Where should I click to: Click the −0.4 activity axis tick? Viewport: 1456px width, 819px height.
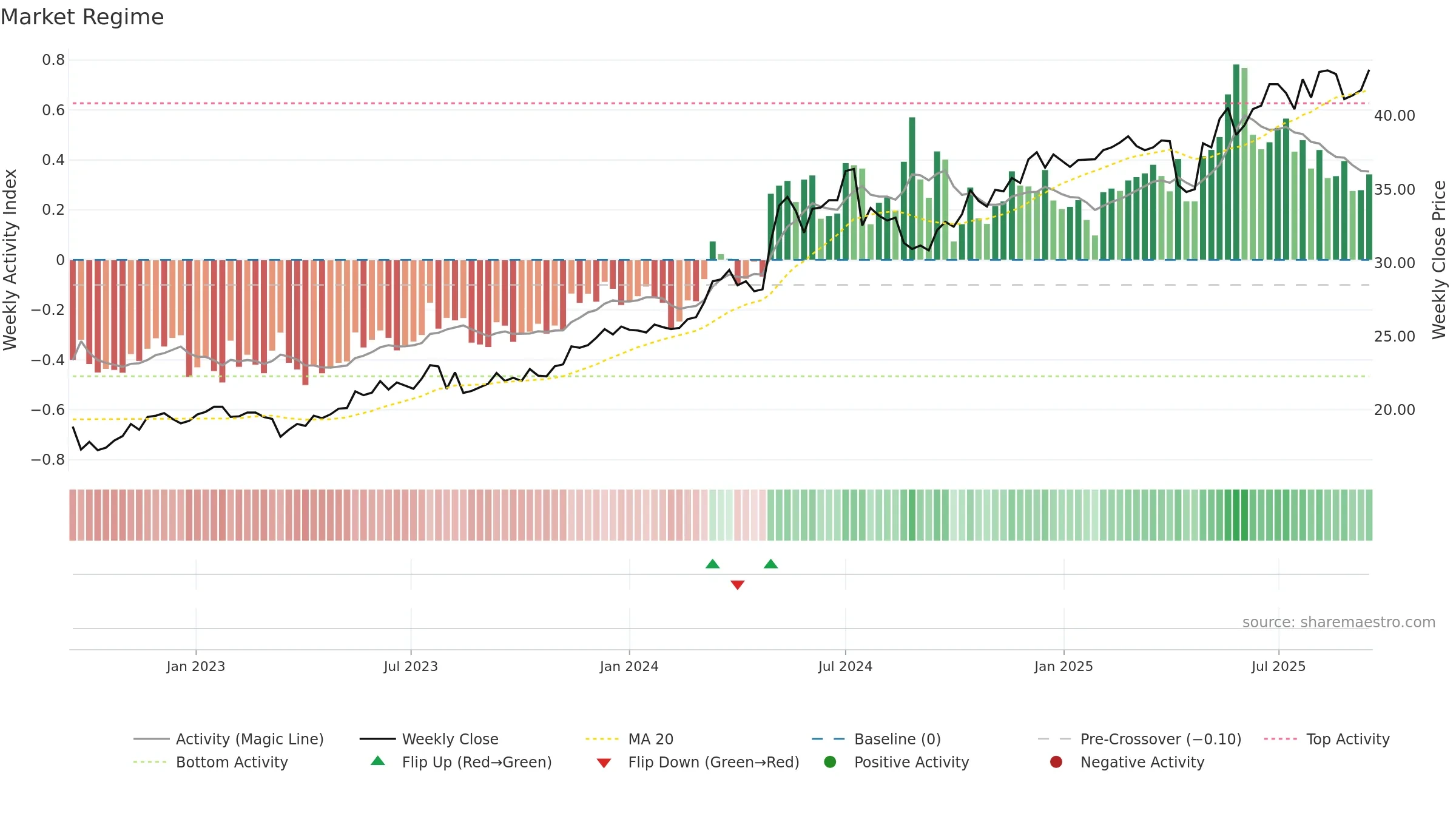click(x=48, y=360)
